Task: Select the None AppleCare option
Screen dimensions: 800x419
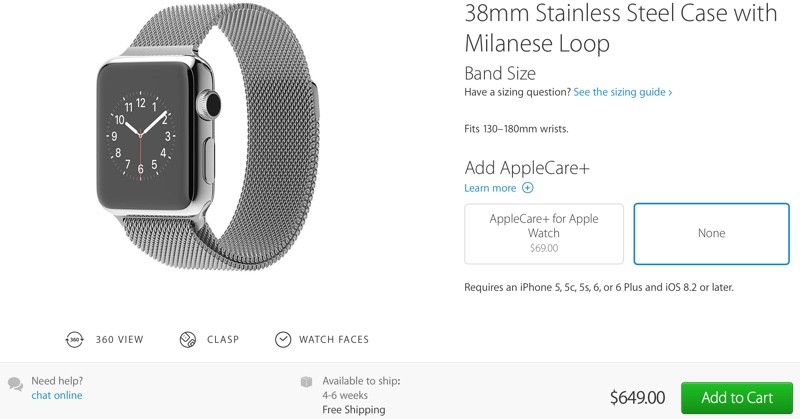Action: pyautogui.click(x=711, y=234)
